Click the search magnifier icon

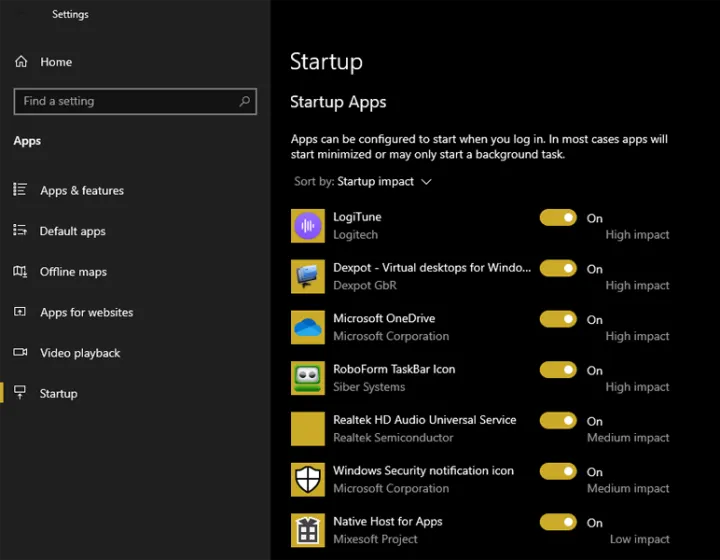[x=244, y=101]
